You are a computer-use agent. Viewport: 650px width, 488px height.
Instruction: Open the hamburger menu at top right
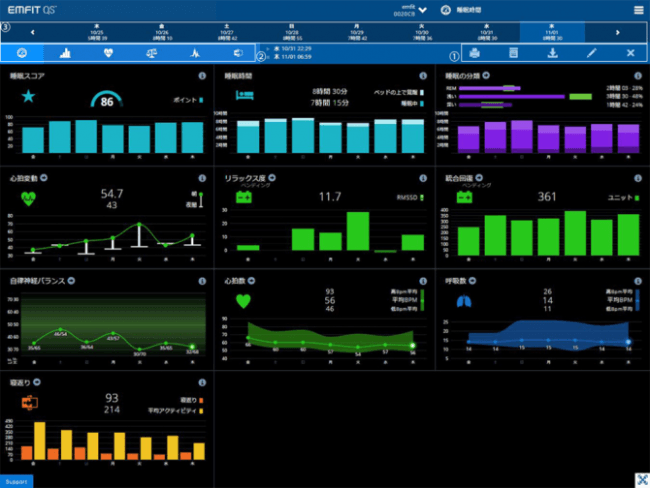[x=638, y=10]
